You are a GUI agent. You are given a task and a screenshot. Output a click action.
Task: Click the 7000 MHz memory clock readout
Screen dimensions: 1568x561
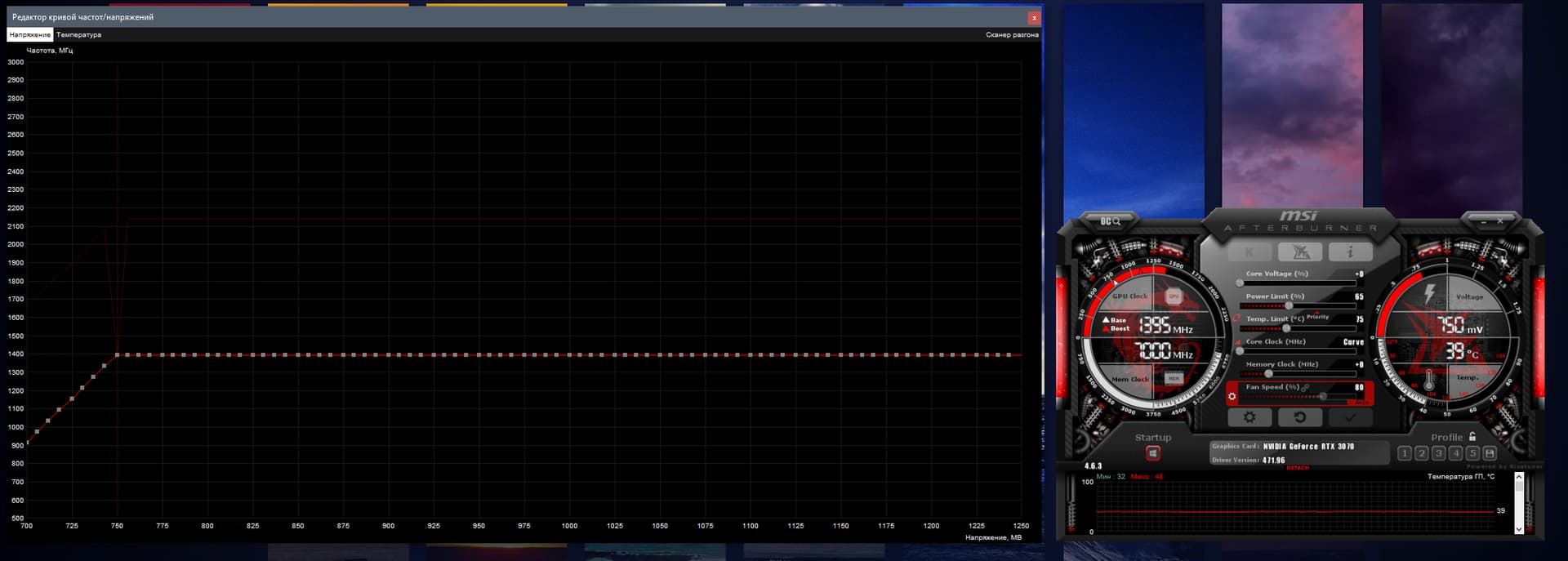coord(1165,352)
